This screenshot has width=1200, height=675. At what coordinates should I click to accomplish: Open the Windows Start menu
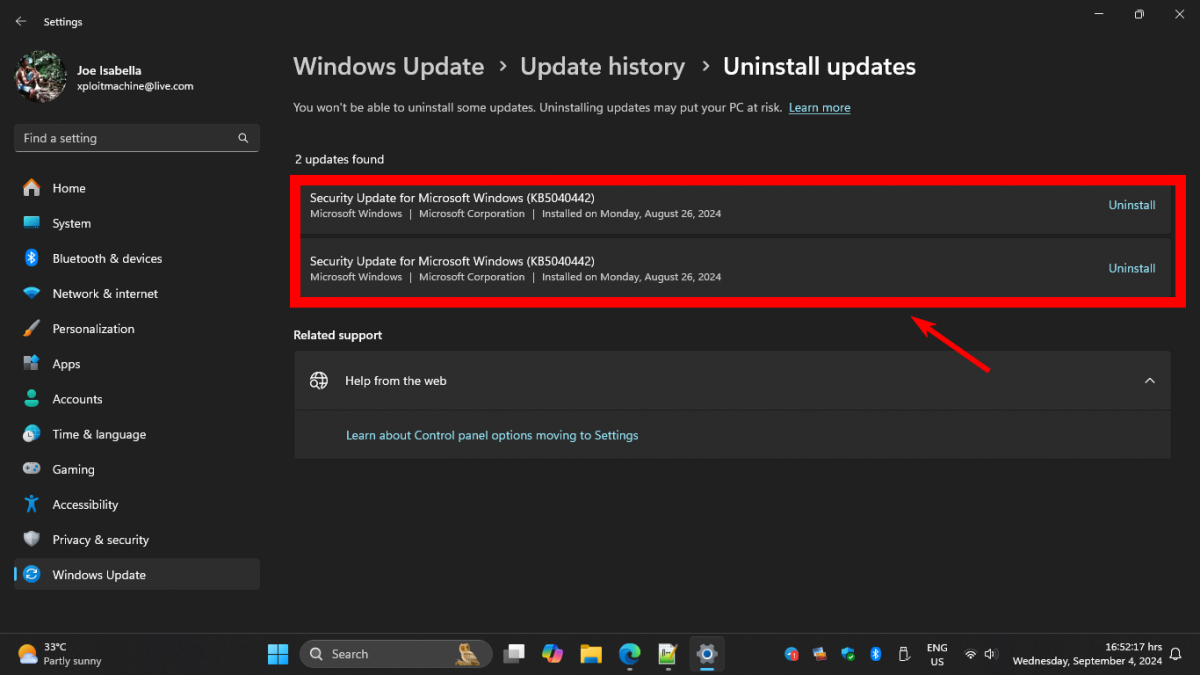click(x=277, y=654)
